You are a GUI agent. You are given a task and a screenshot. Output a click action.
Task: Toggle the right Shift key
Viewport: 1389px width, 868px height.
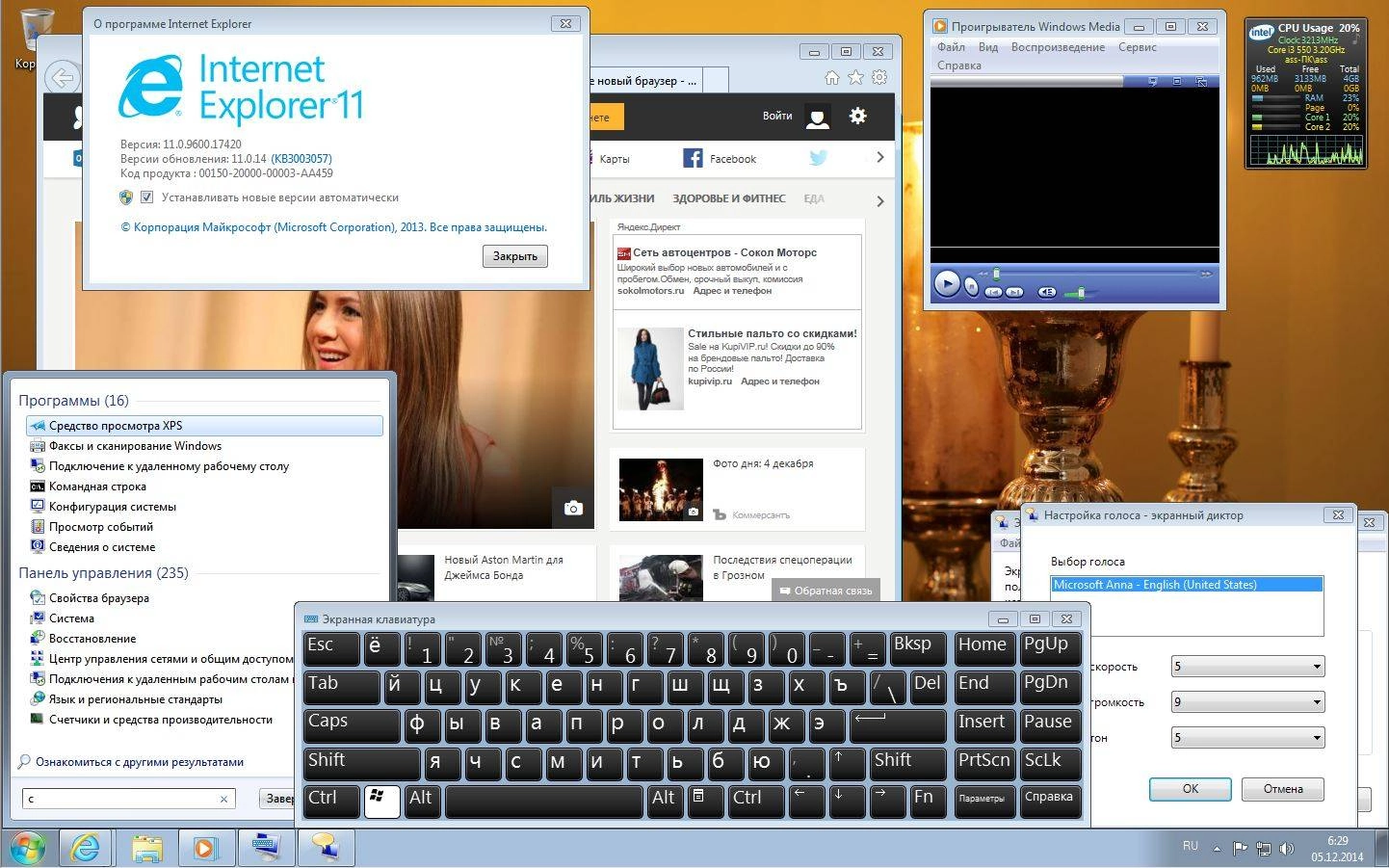[908, 763]
